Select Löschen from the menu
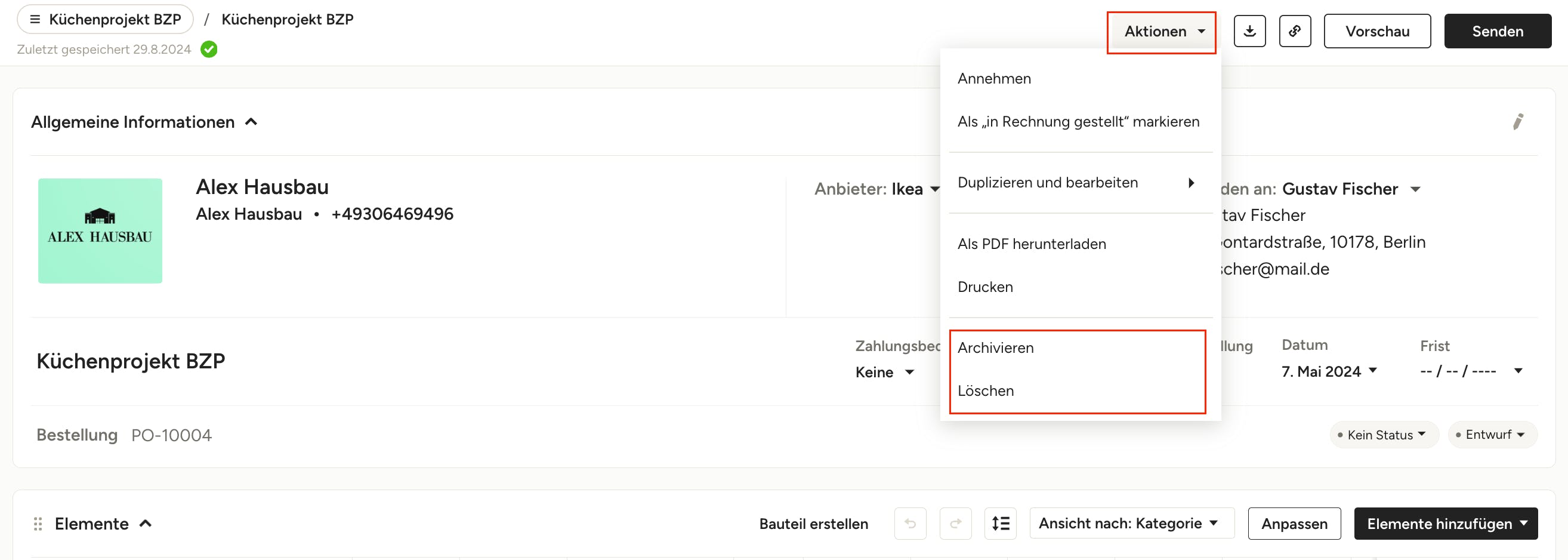 1081,390
